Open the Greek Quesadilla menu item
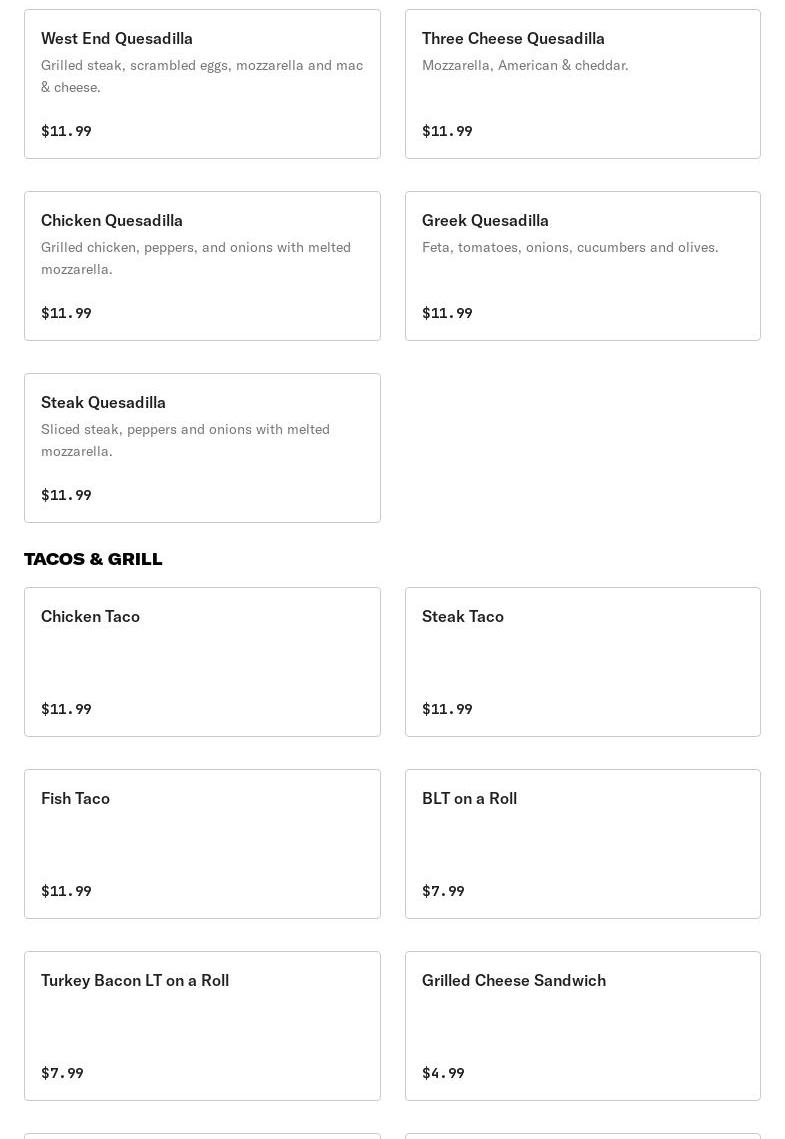 coord(582,266)
